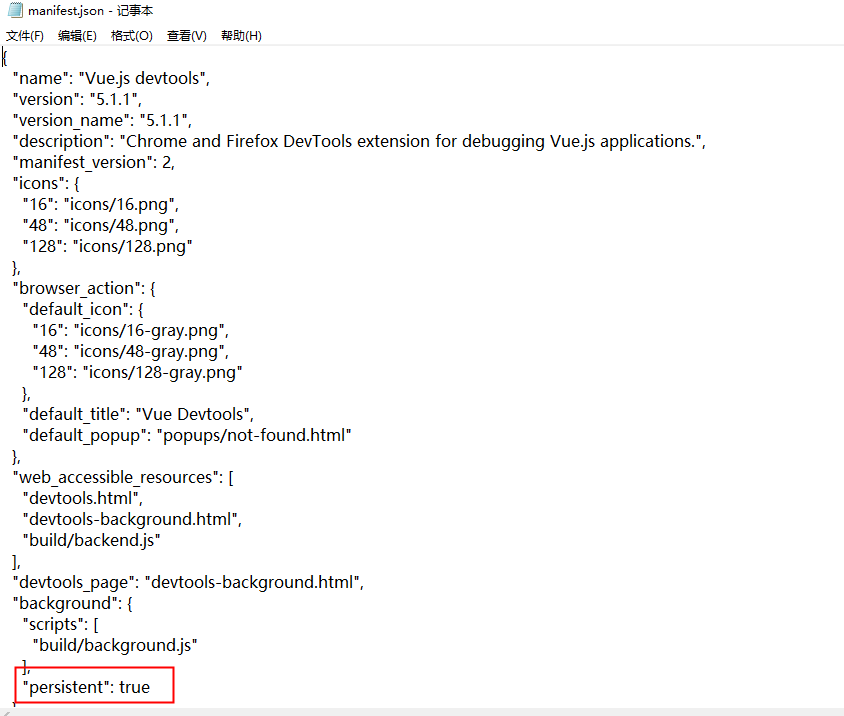This screenshot has width=844, height=716.
Task: Click the "manifest_version": 2 line
Action: tap(94, 163)
